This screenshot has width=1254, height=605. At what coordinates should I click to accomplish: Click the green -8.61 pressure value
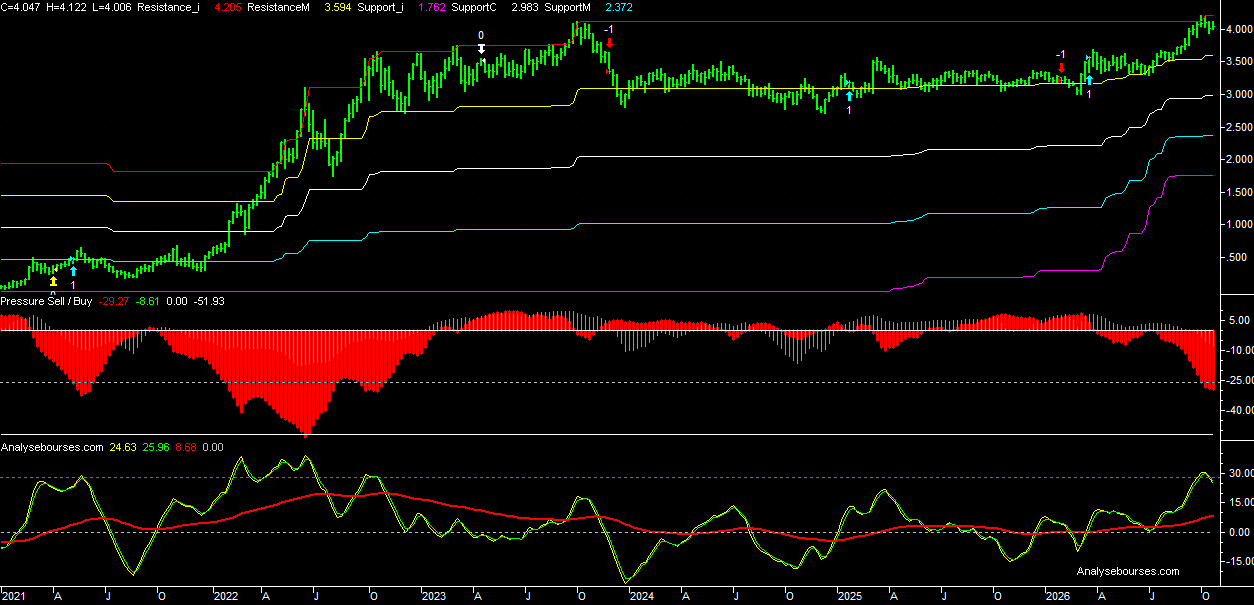149,301
